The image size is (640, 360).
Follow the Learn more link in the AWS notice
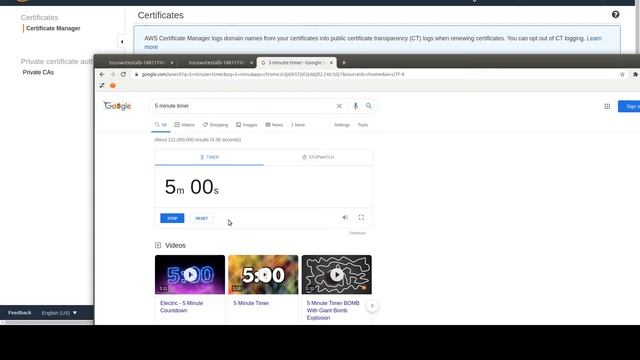click(x=594, y=38)
